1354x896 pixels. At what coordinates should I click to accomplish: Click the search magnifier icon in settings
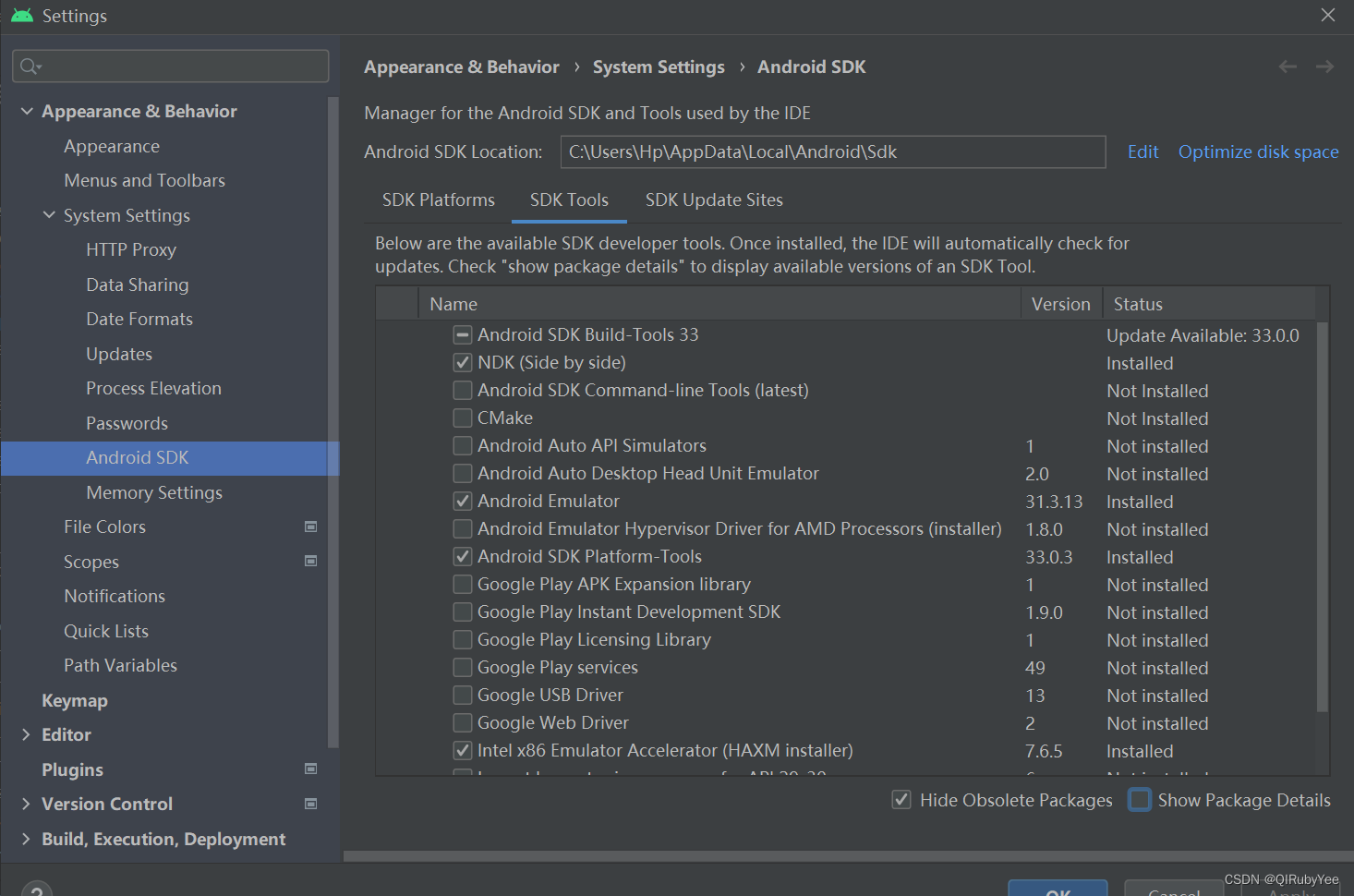[29, 66]
